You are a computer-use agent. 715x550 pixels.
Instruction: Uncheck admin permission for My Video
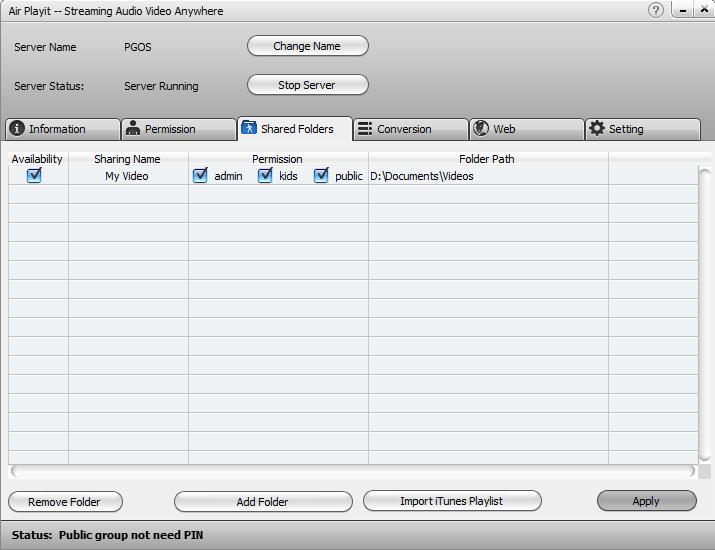pyautogui.click(x=200, y=175)
